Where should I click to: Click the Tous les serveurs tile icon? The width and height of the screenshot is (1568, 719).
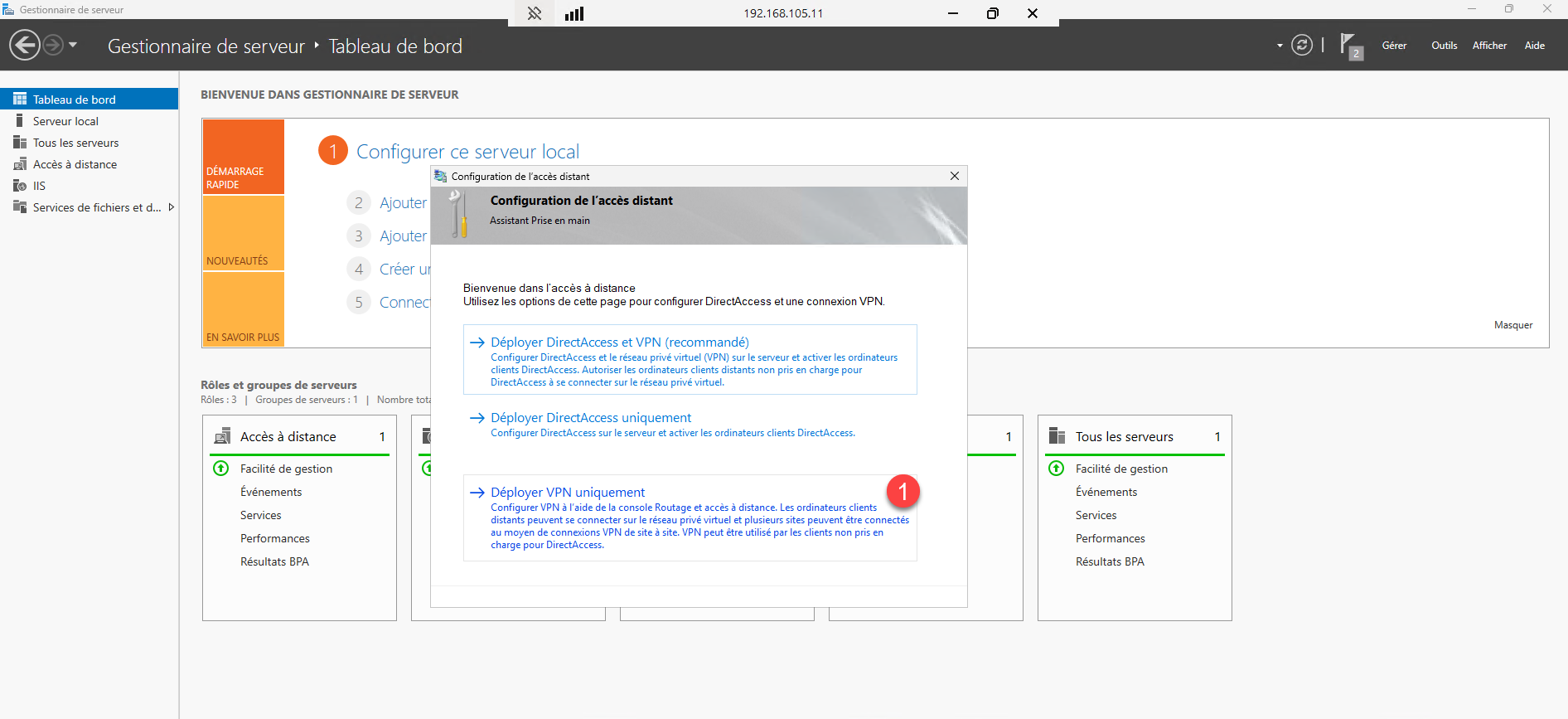coord(1057,436)
